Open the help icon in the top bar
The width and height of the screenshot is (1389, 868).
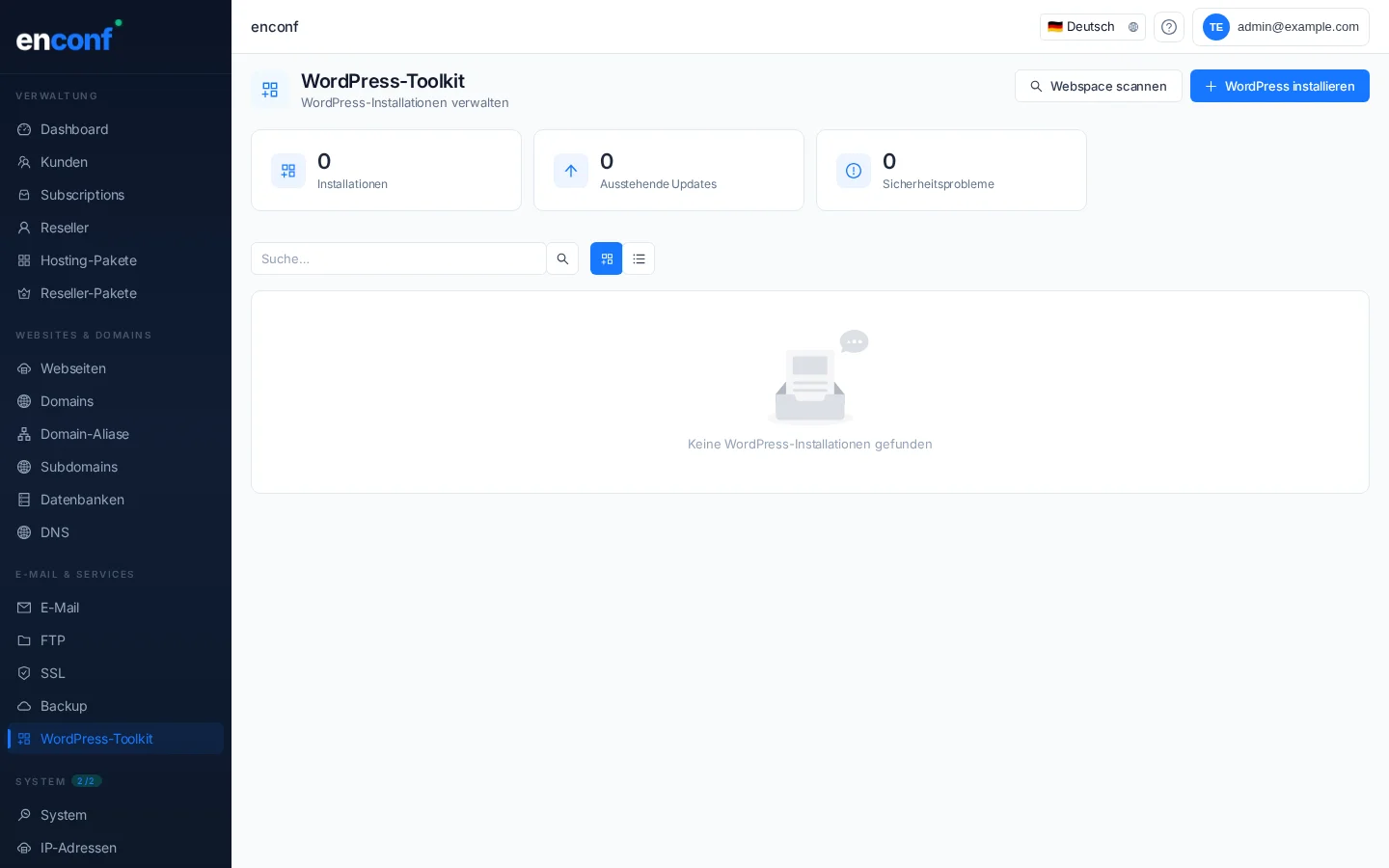[1169, 27]
